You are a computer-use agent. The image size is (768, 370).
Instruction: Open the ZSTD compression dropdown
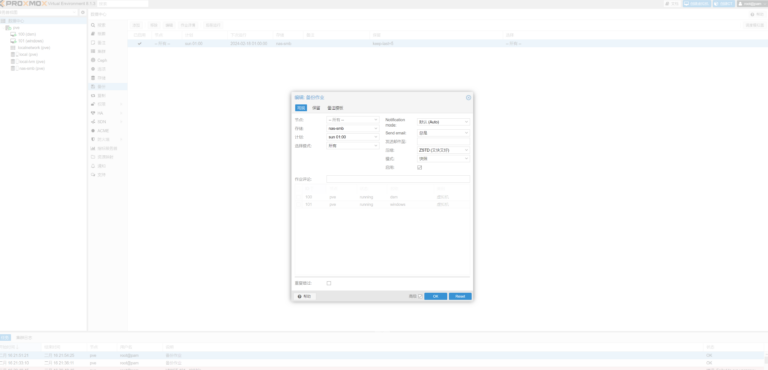[x=443, y=150]
